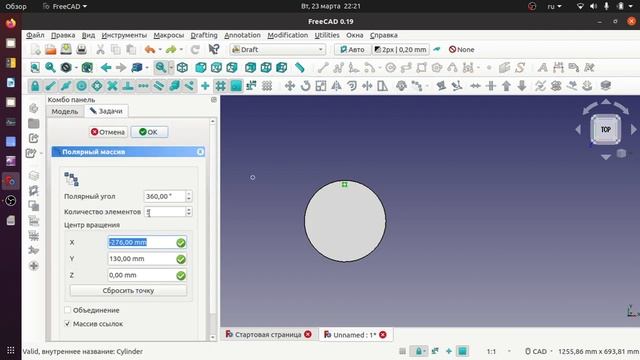Switch to the Модель tab
Image resolution: width=640 pixels, height=360 pixels.
tap(65, 111)
